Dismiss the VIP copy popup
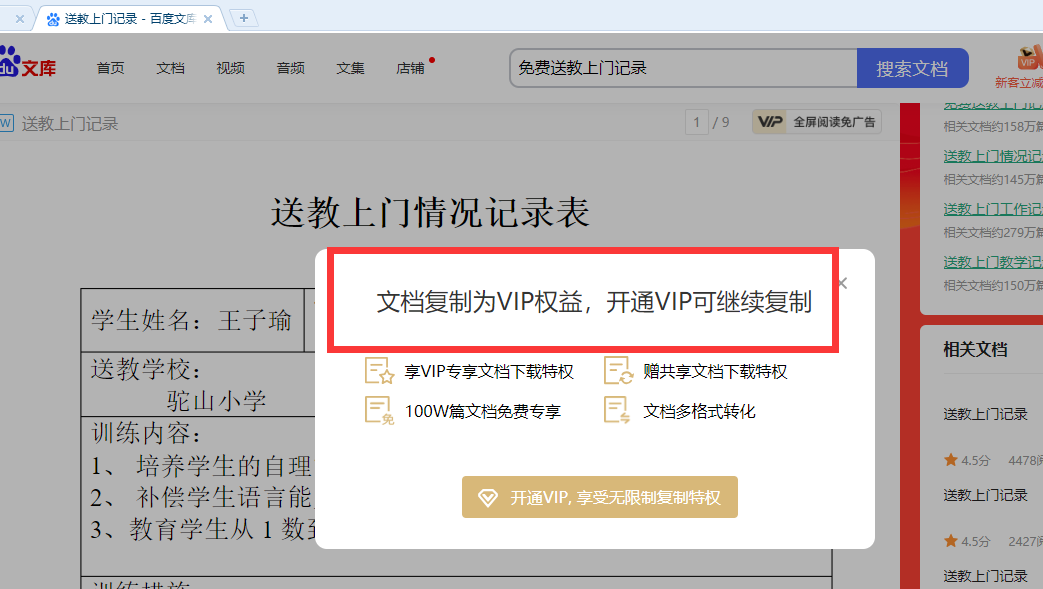 (x=841, y=283)
